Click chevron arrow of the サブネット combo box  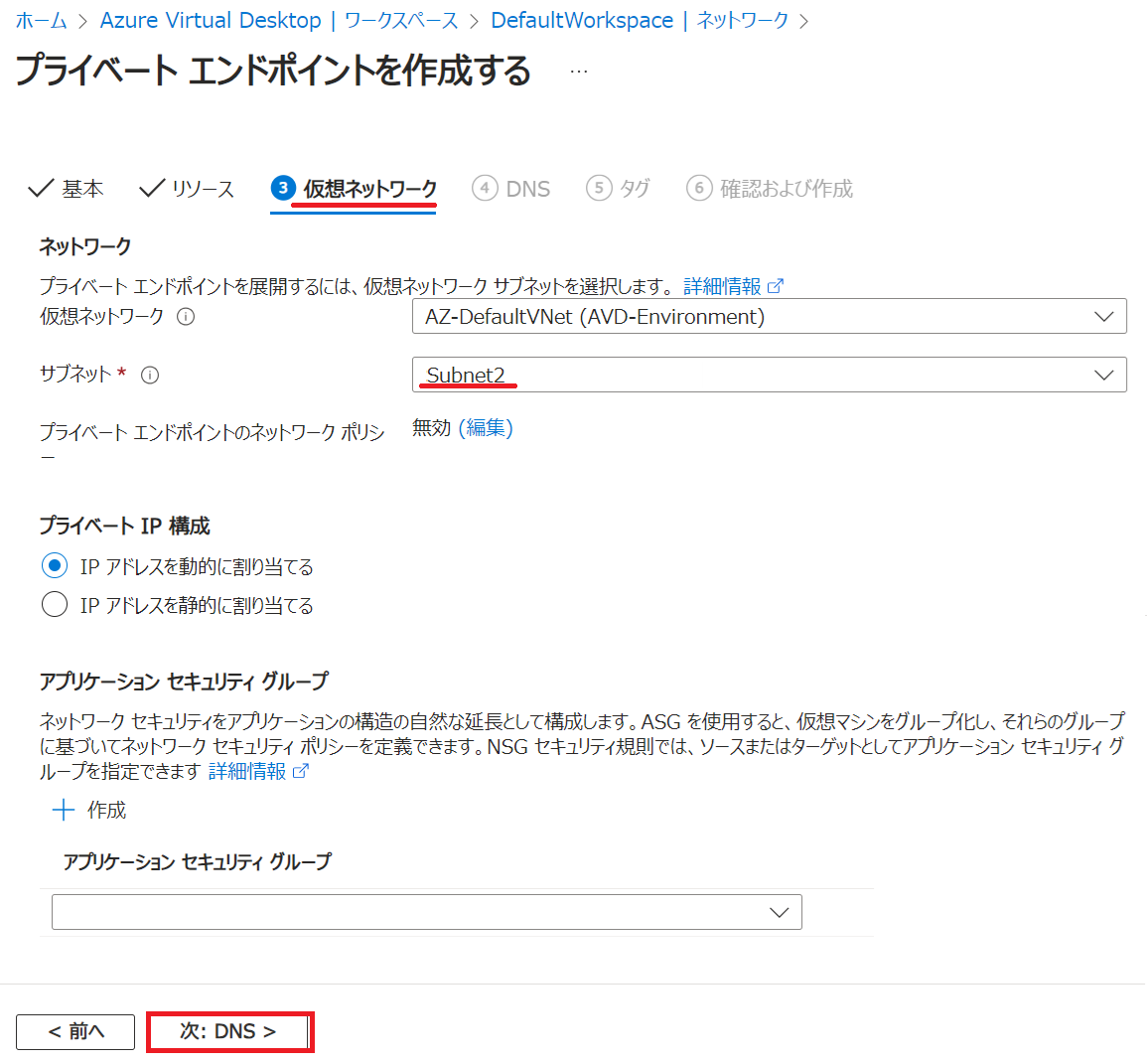click(1104, 376)
